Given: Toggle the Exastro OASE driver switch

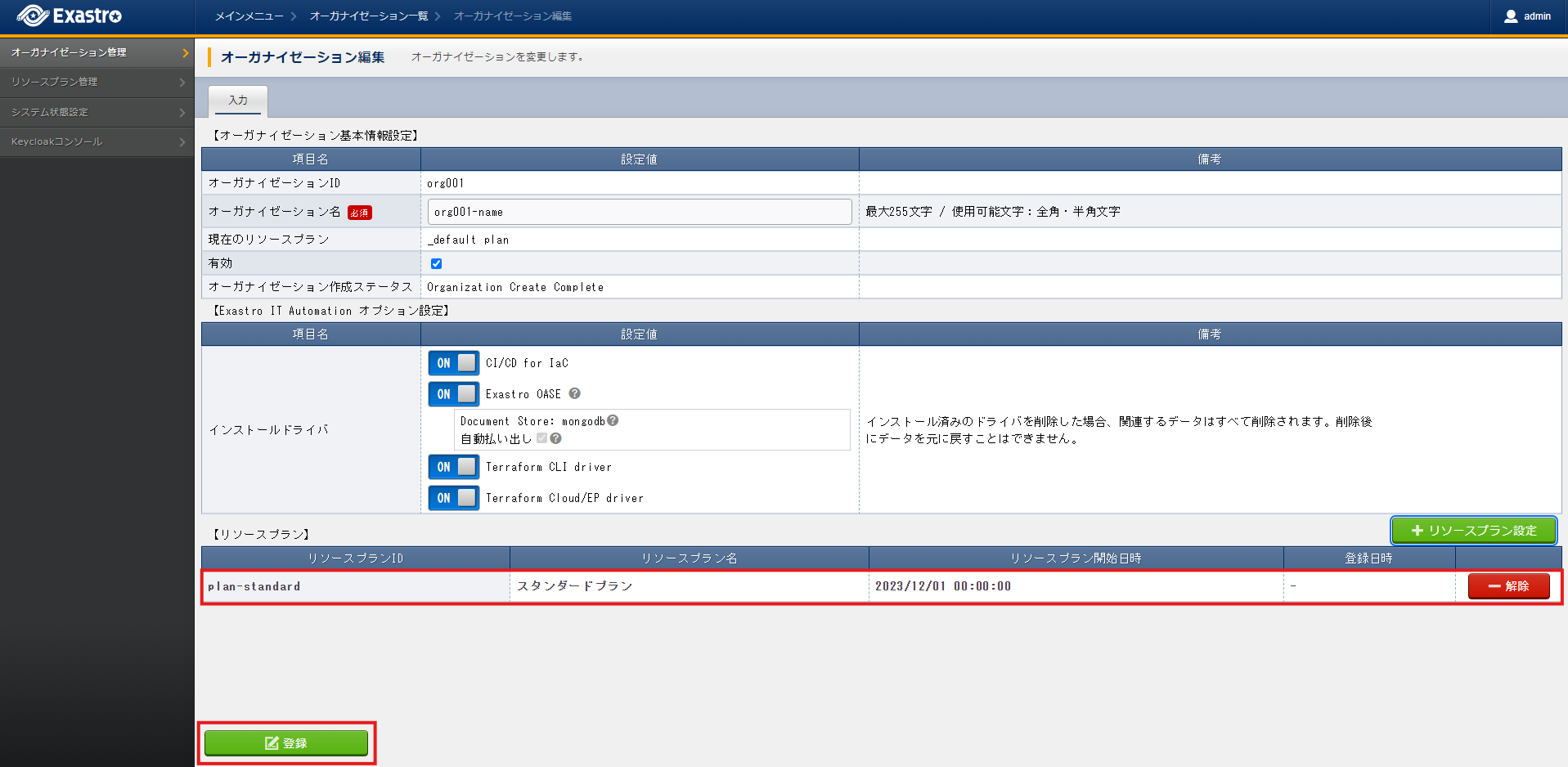Looking at the screenshot, I should [454, 394].
